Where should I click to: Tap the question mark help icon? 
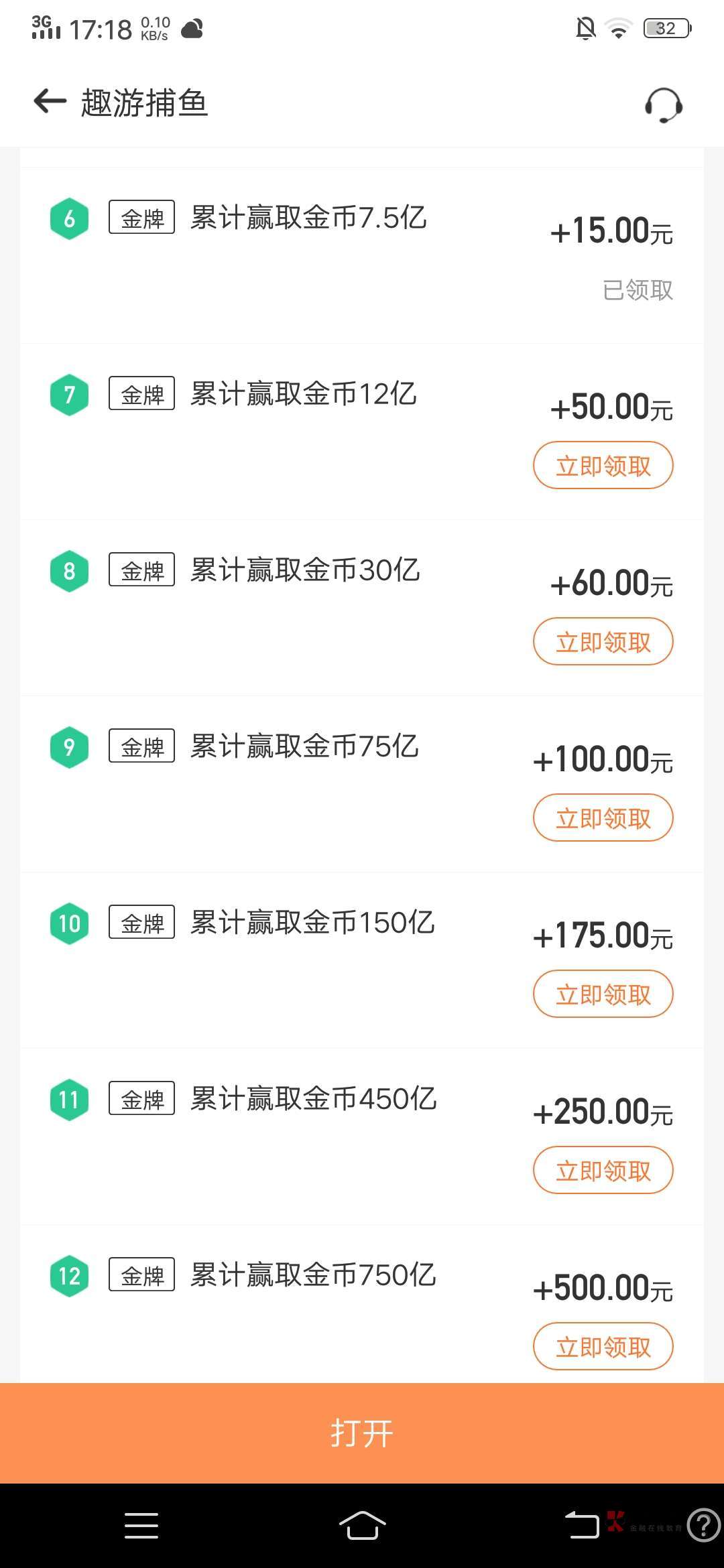click(x=704, y=1526)
